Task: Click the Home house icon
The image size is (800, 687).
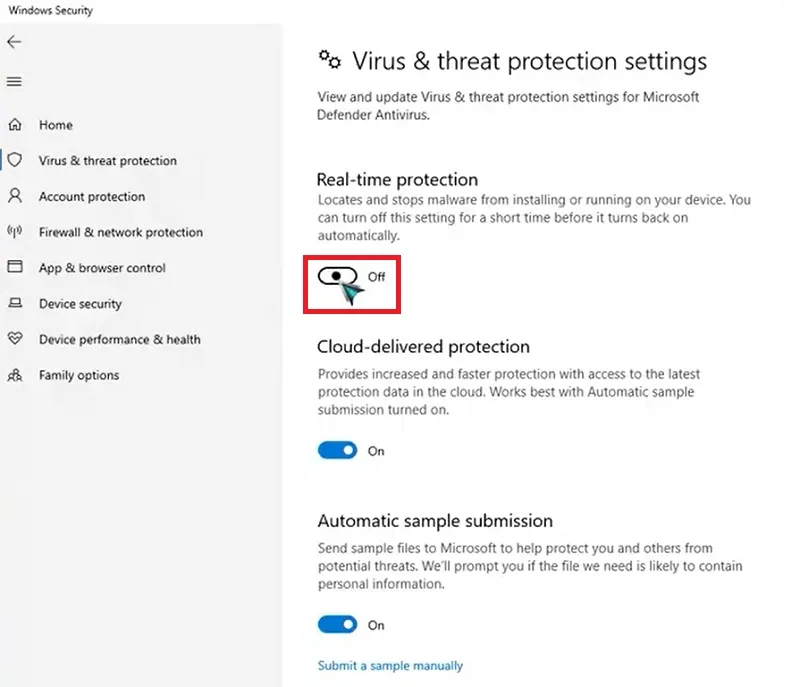Action: pos(15,124)
